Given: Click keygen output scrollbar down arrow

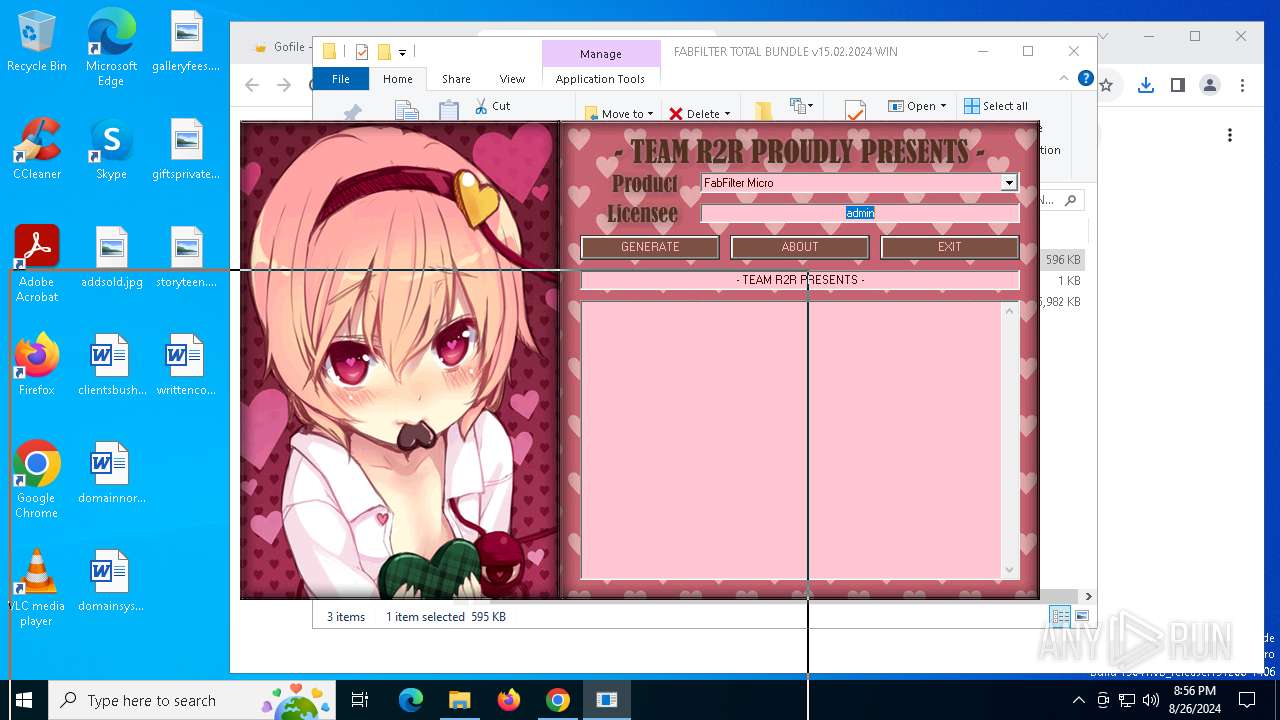Looking at the screenshot, I should pos(1009,570).
